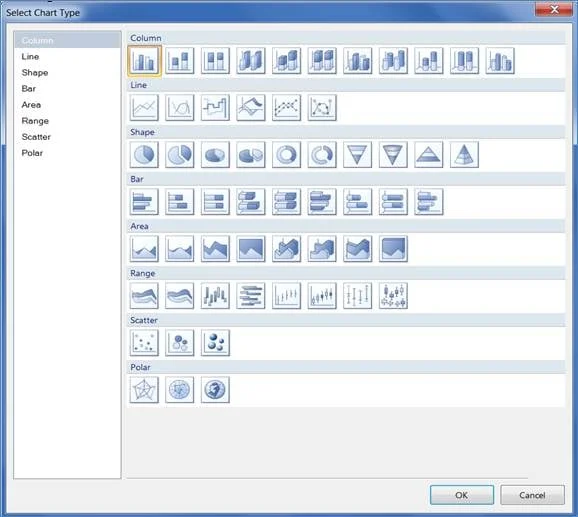The height and width of the screenshot is (517, 578).
Task: Choose the last cylinder column chart icon
Action: (x=500, y=61)
